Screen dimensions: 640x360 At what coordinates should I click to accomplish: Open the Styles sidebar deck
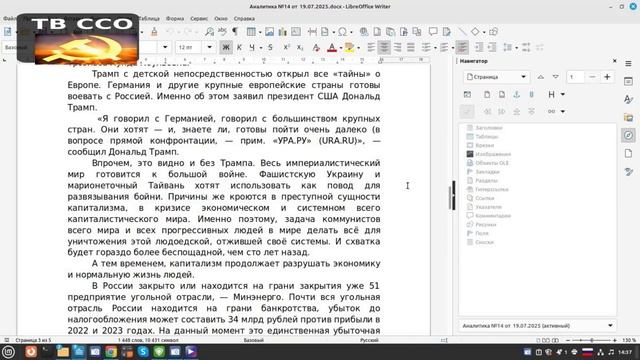coord(629,99)
